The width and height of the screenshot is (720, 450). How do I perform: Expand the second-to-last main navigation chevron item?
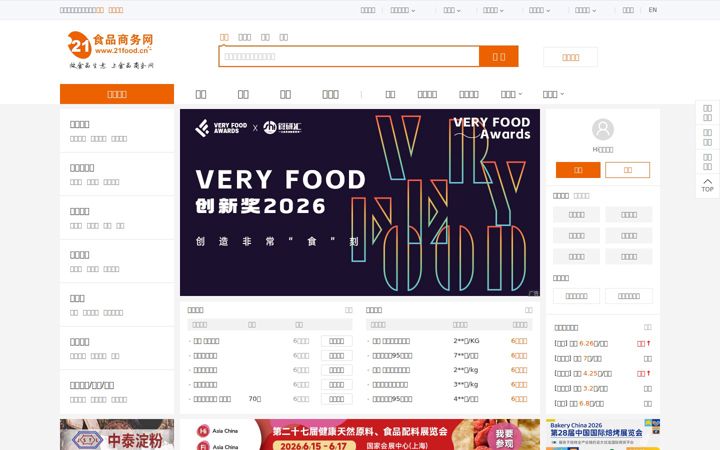click(511, 94)
